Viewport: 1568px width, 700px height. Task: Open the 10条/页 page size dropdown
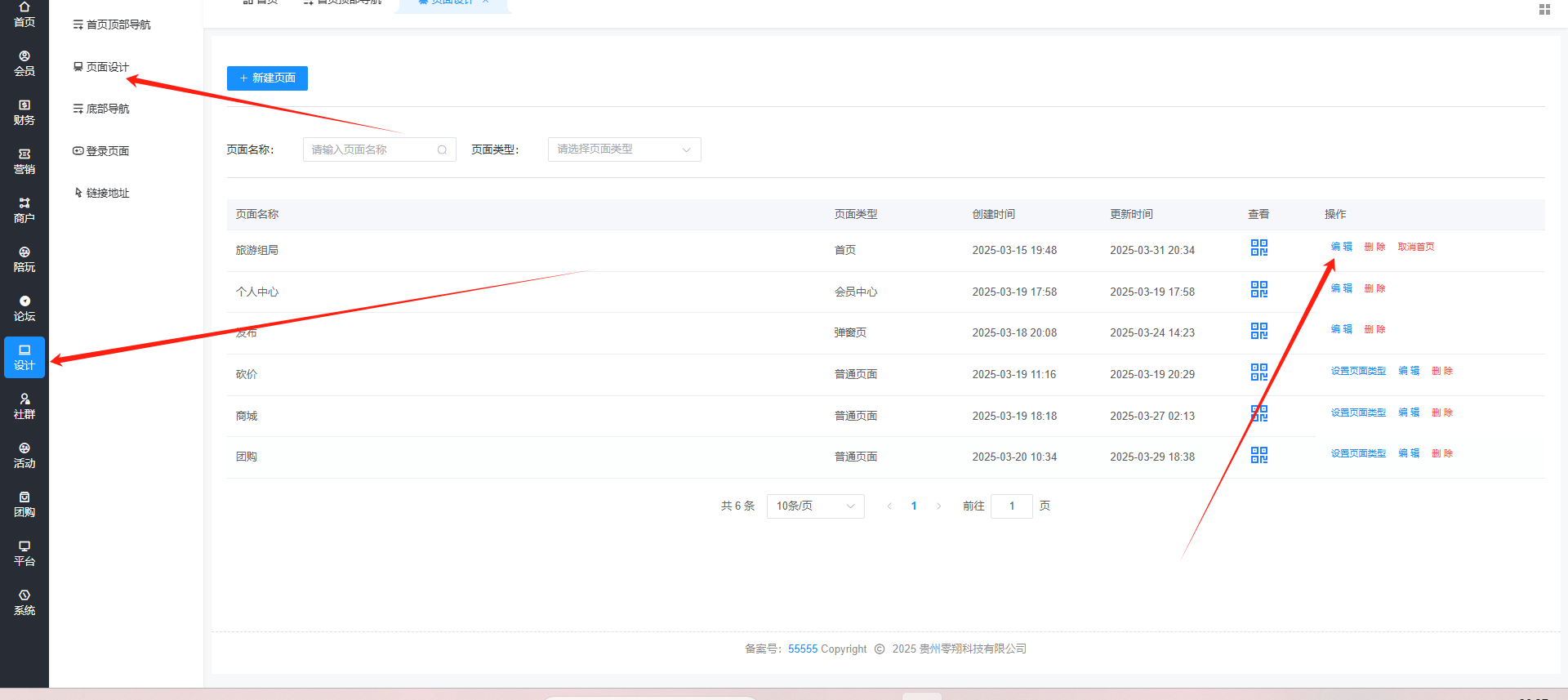815,506
